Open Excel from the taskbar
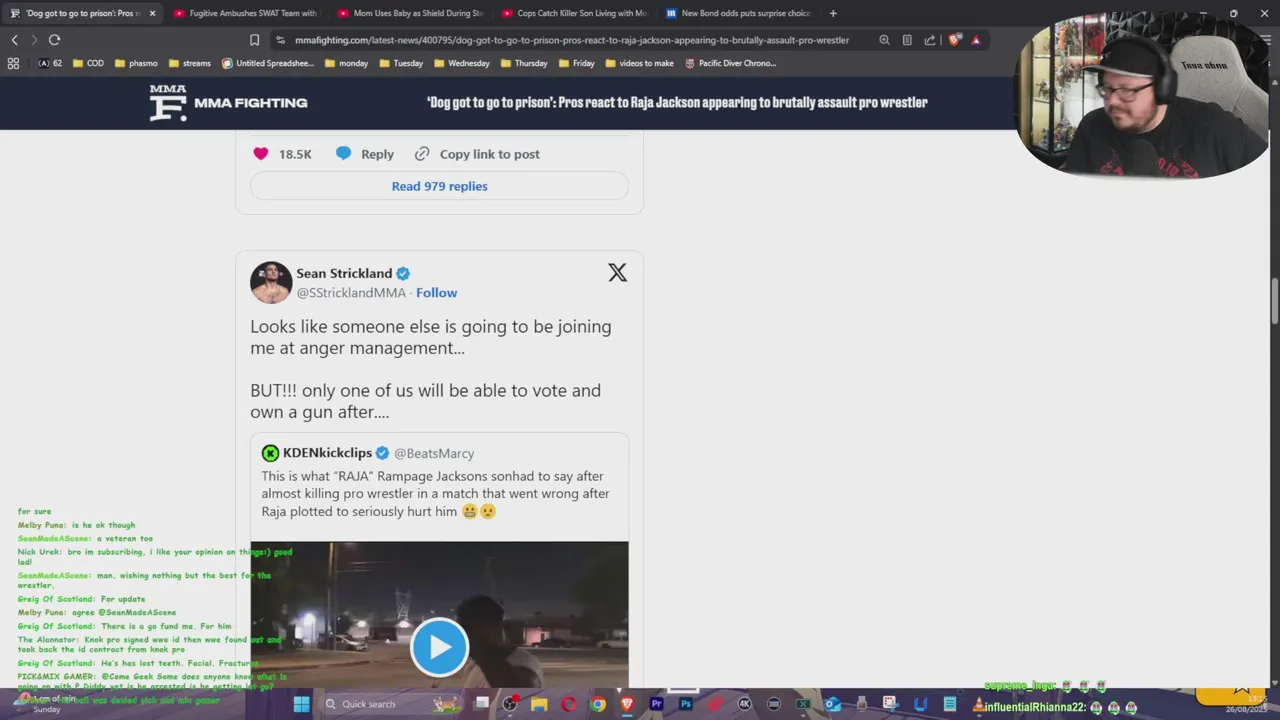 (803, 704)
